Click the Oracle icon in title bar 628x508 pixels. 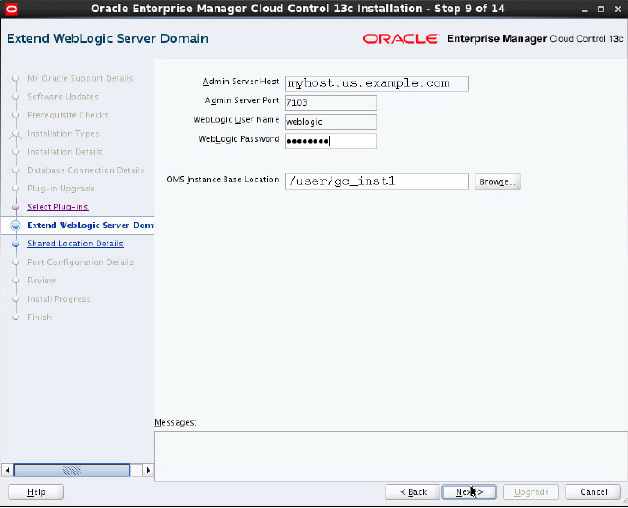tap(12, 8)
